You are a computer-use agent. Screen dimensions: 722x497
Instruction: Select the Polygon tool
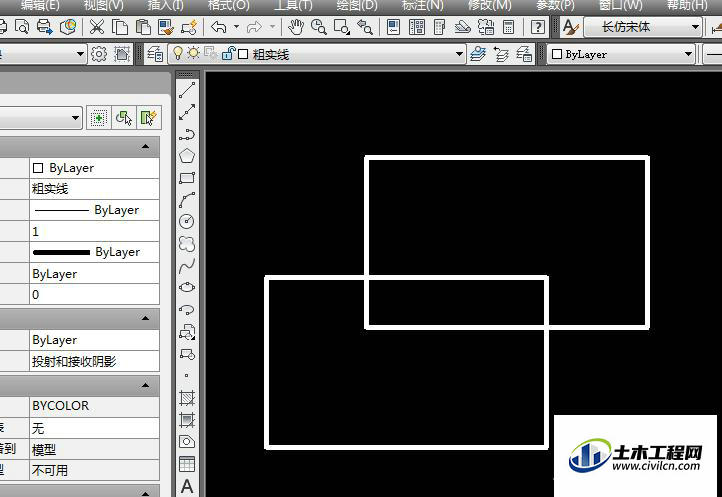(x=187, y=156)
